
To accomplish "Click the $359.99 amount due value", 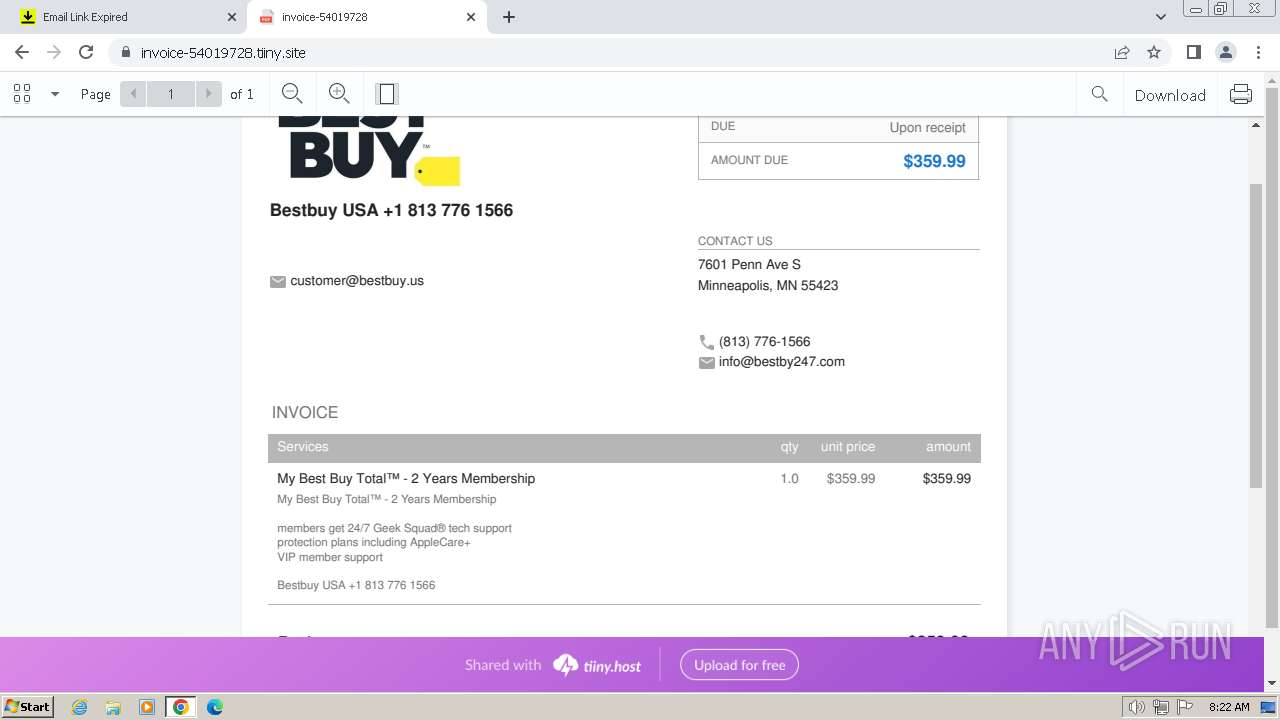I will click(x=934, y=161).
